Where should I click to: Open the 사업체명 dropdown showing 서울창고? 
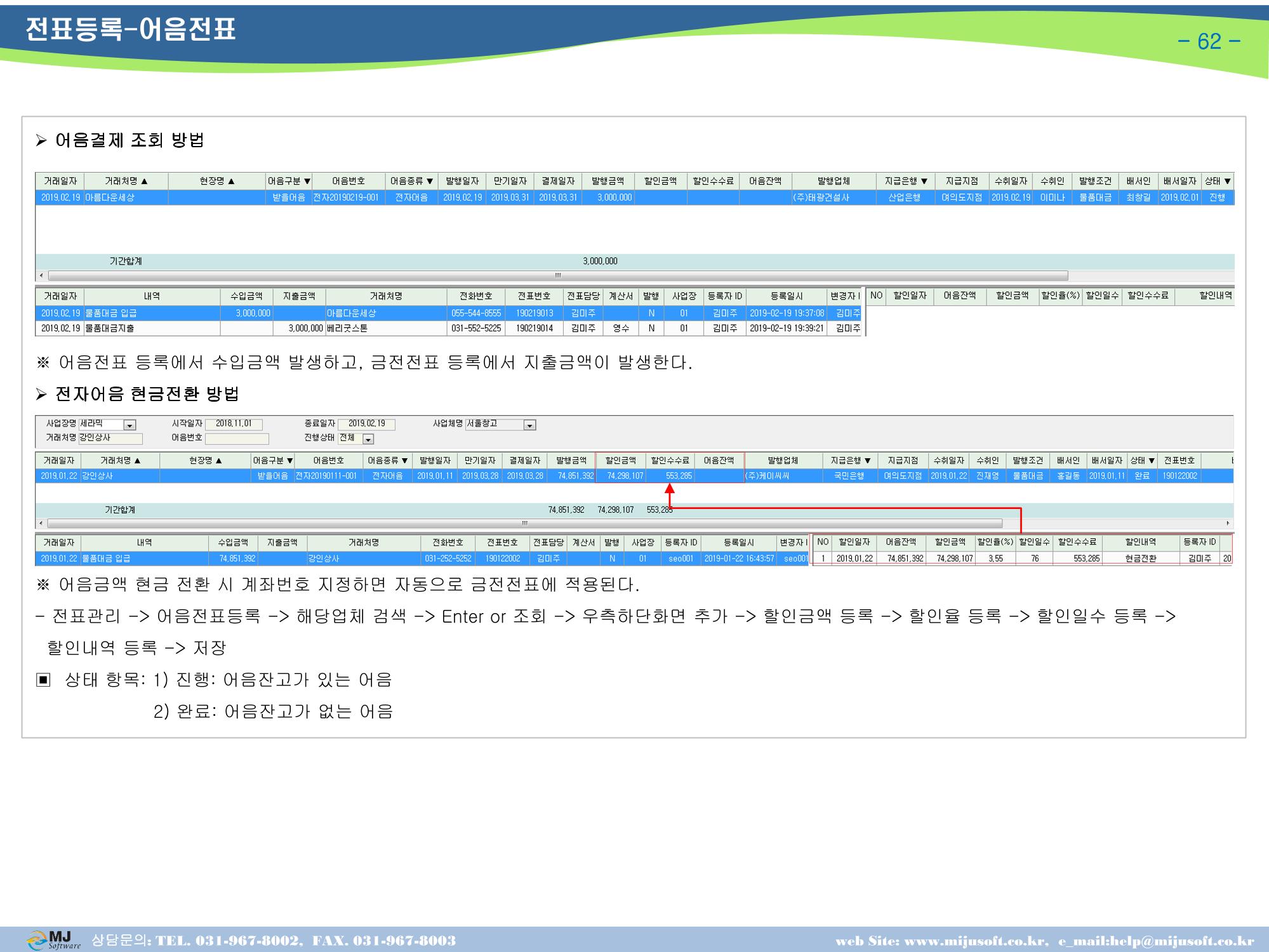530,425
